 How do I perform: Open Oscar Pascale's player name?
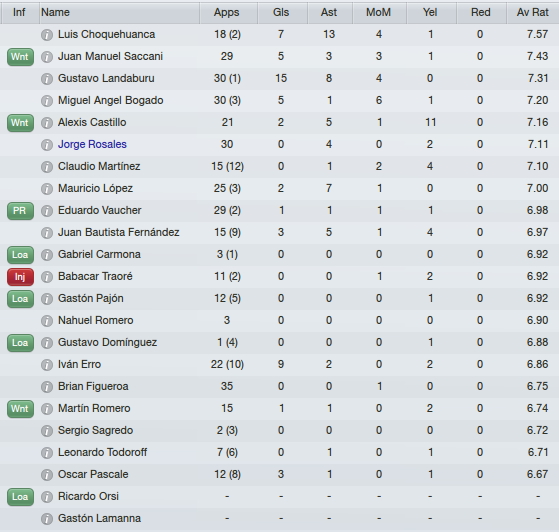click(93, 475)
